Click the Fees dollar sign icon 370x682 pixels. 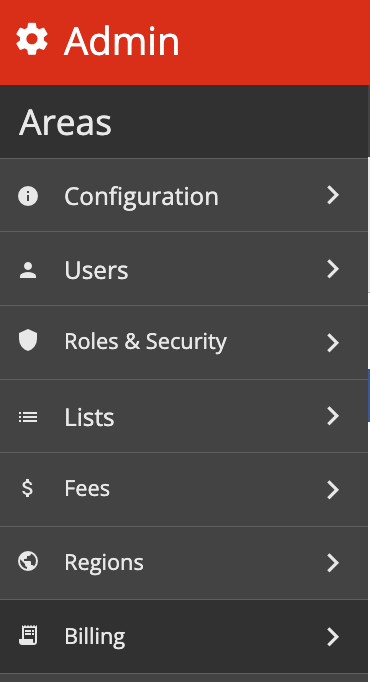(27, 488)
